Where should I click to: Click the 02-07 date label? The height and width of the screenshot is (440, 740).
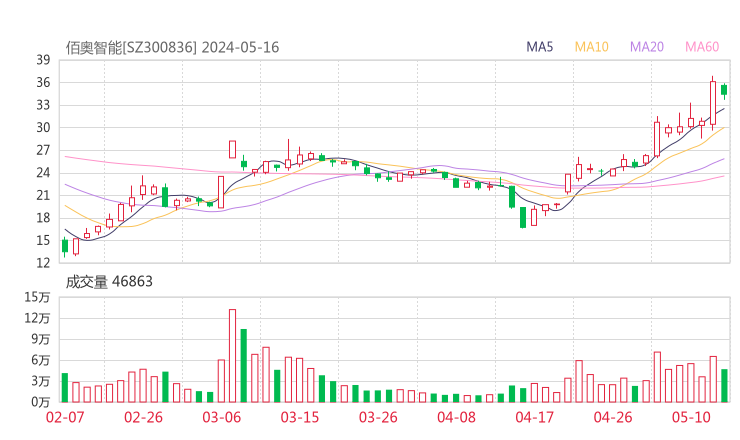[x=65, y=417]
